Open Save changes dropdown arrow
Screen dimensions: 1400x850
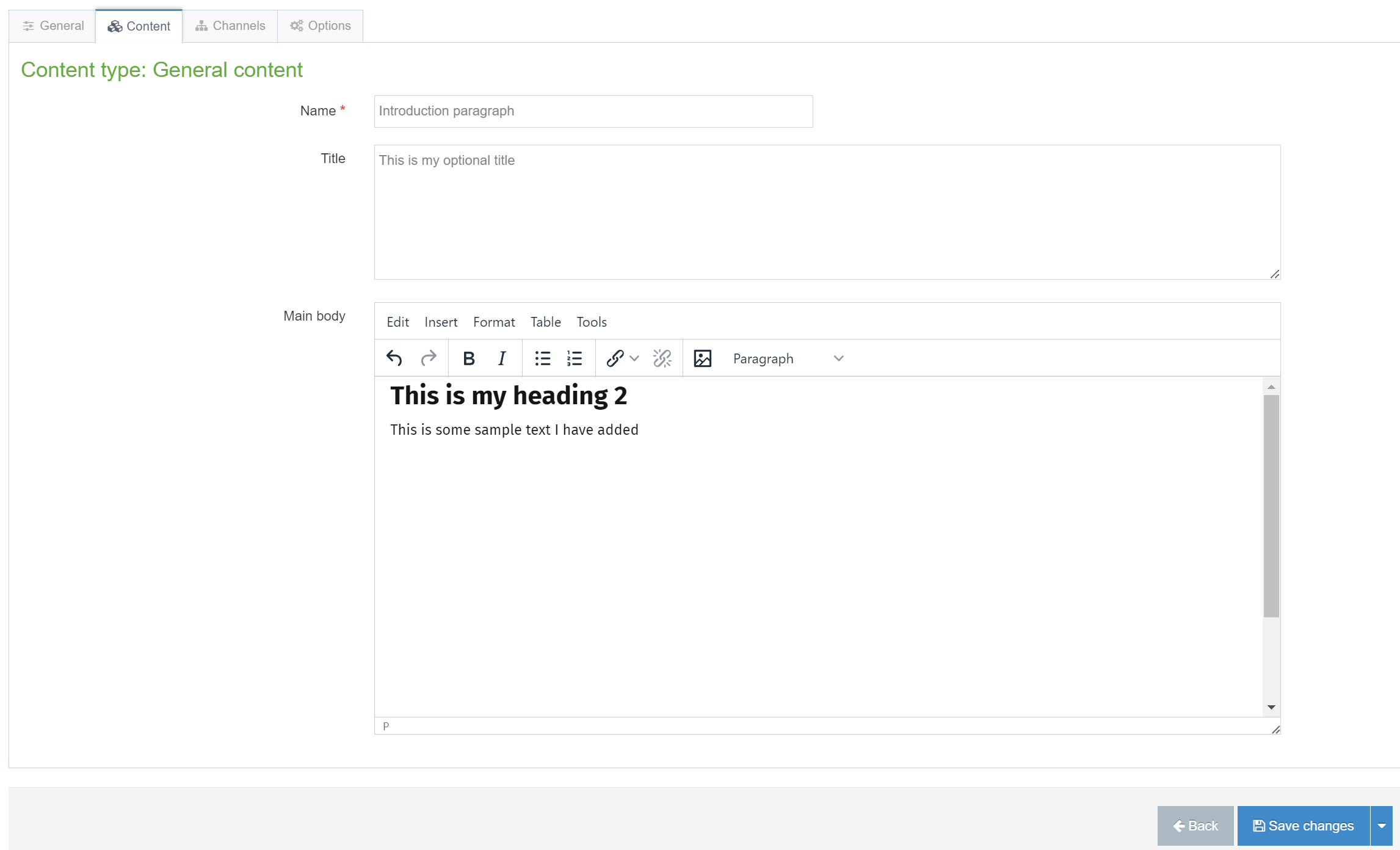[1382, 826]
